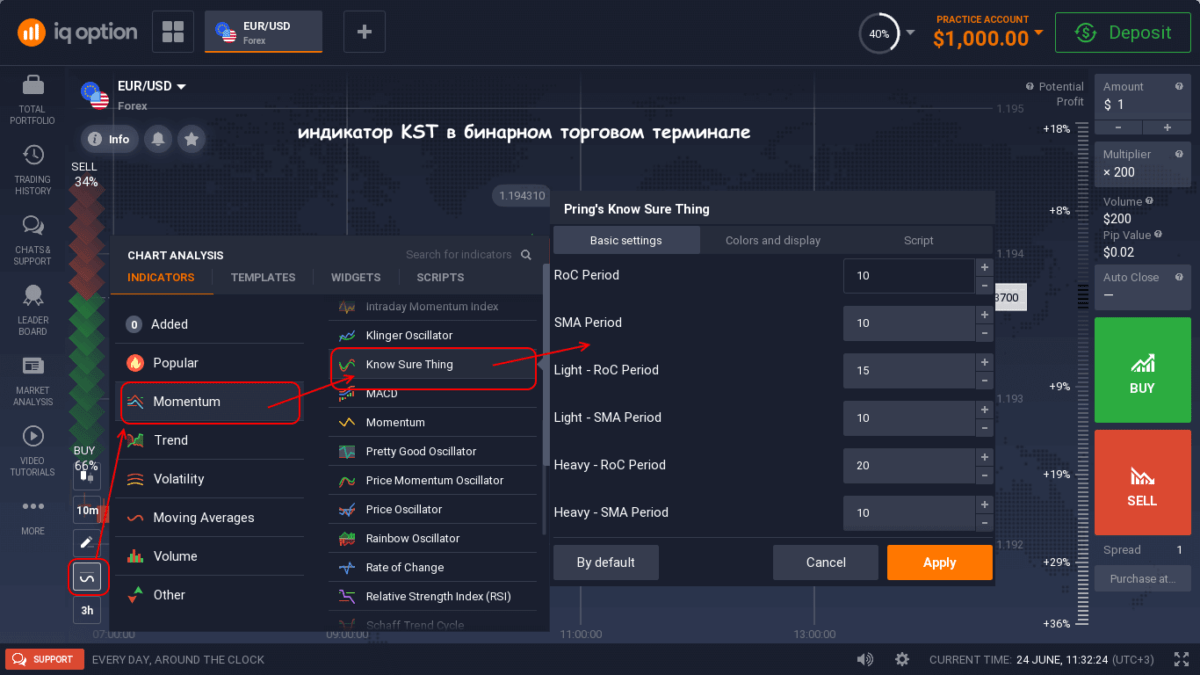Click the Heavy - RoC Period input field
Image resolution: width=1200 pixels, height=675 pixels.
[x=907, y=465]
